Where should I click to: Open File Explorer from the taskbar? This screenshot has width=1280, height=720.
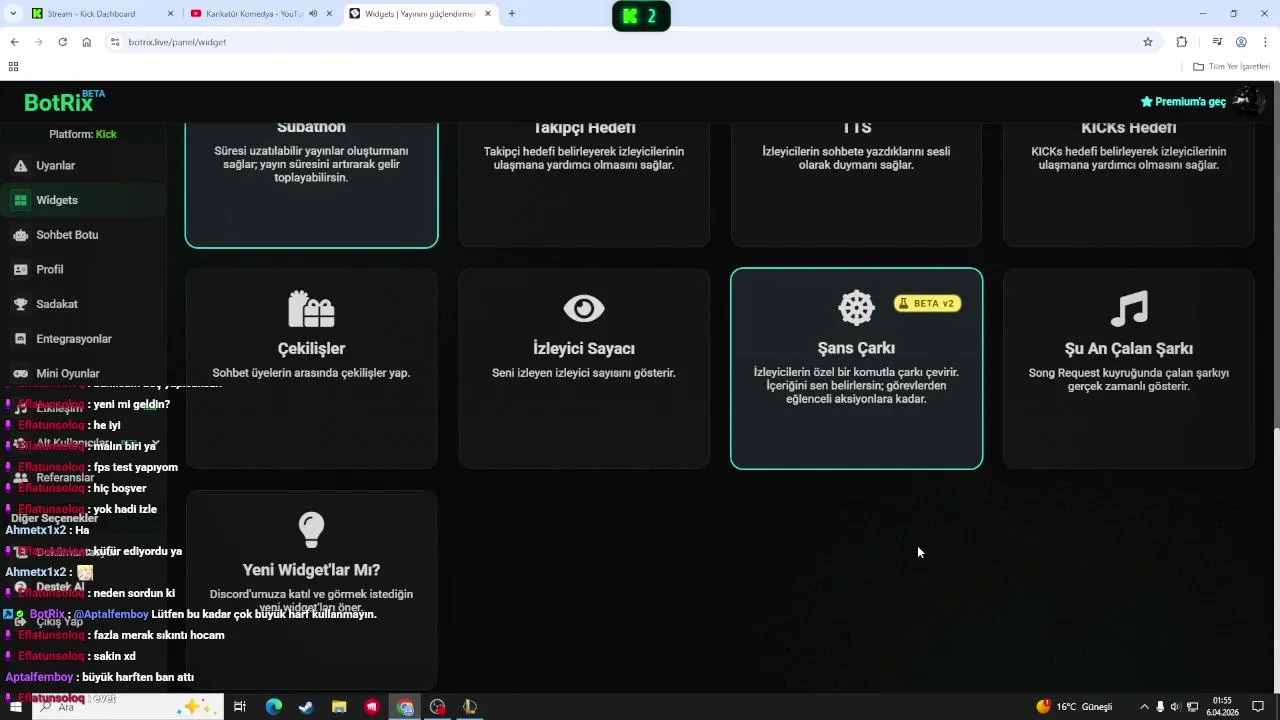[339, 707]
